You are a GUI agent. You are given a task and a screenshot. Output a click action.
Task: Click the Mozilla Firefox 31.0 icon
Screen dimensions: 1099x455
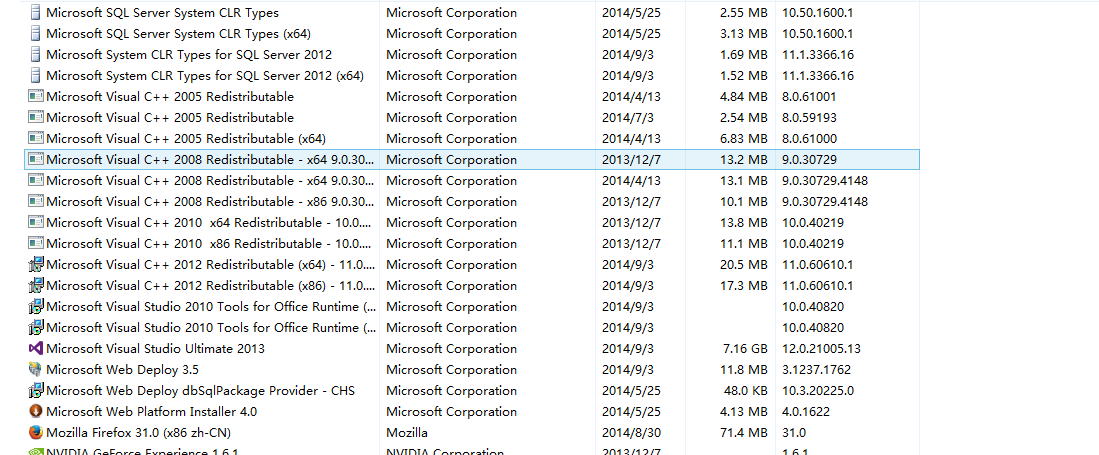click(x=36, y=433)
